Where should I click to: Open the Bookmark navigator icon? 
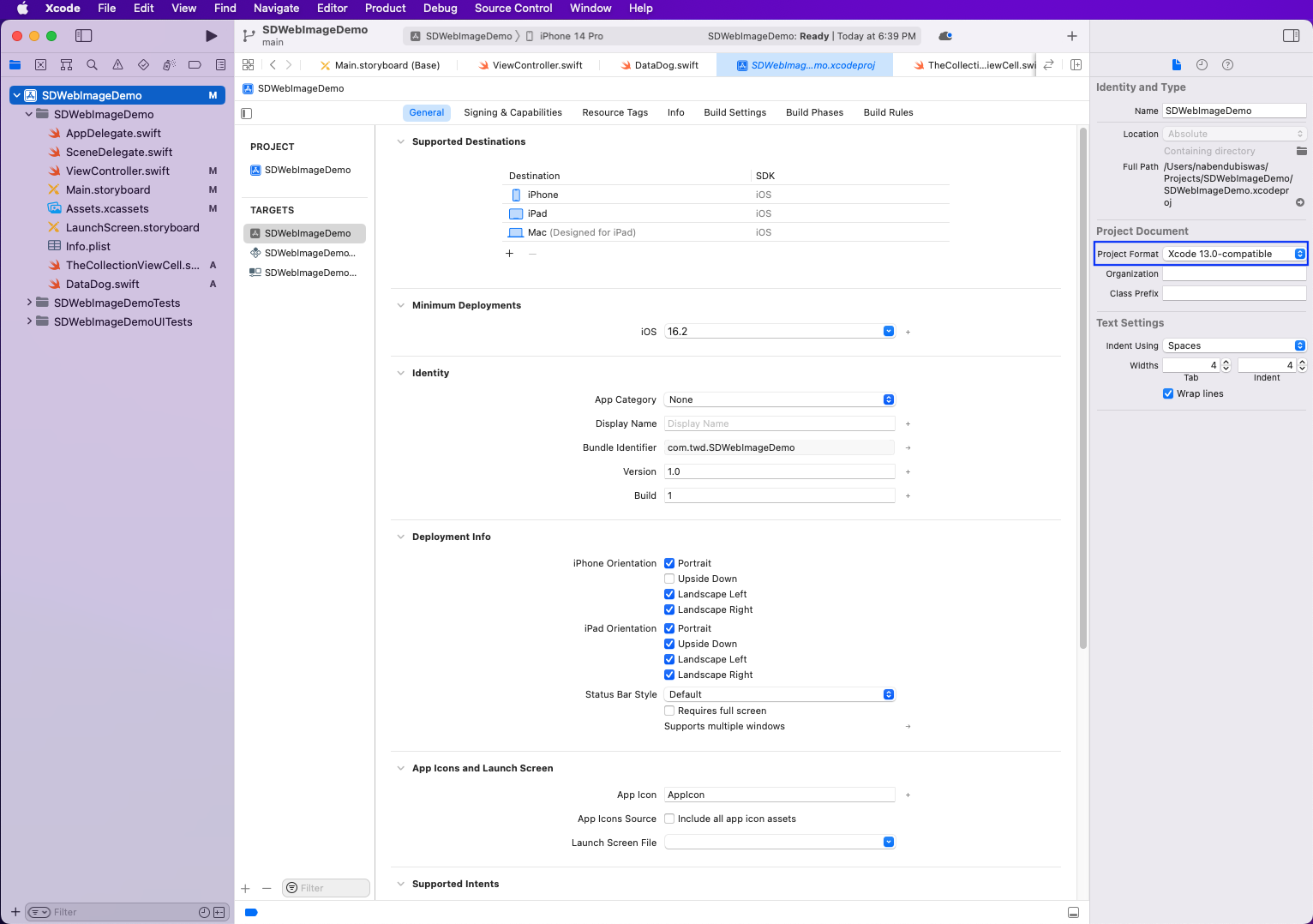click(66, 65)
